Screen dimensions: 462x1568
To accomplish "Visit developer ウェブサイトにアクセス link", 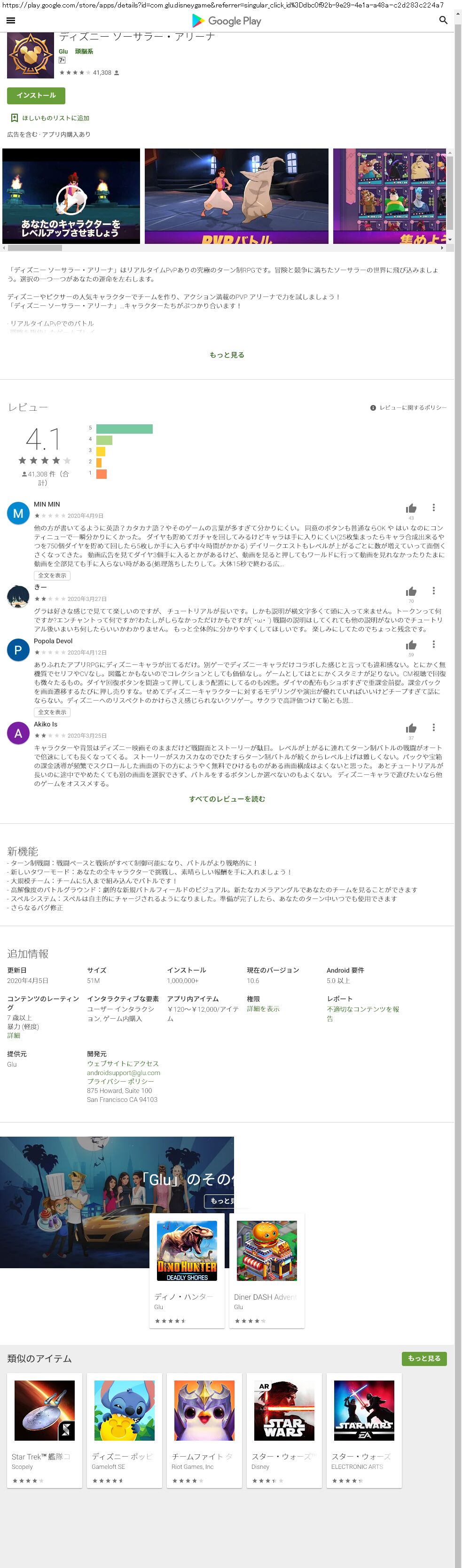I will pyautogui.click(x=123, y=1063).
